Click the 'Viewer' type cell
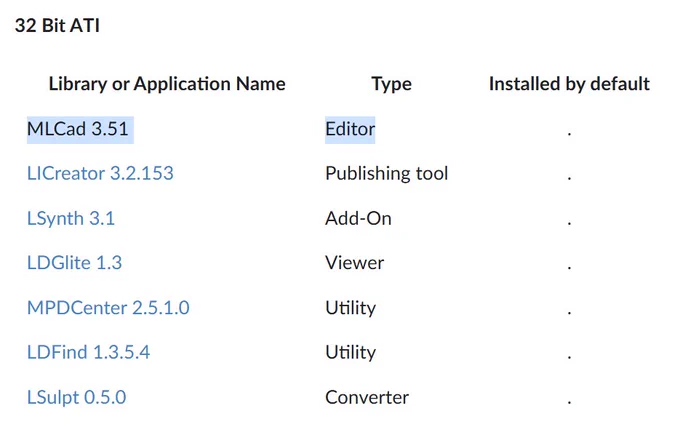Screen dimensions: 680x443 [355, 263]
